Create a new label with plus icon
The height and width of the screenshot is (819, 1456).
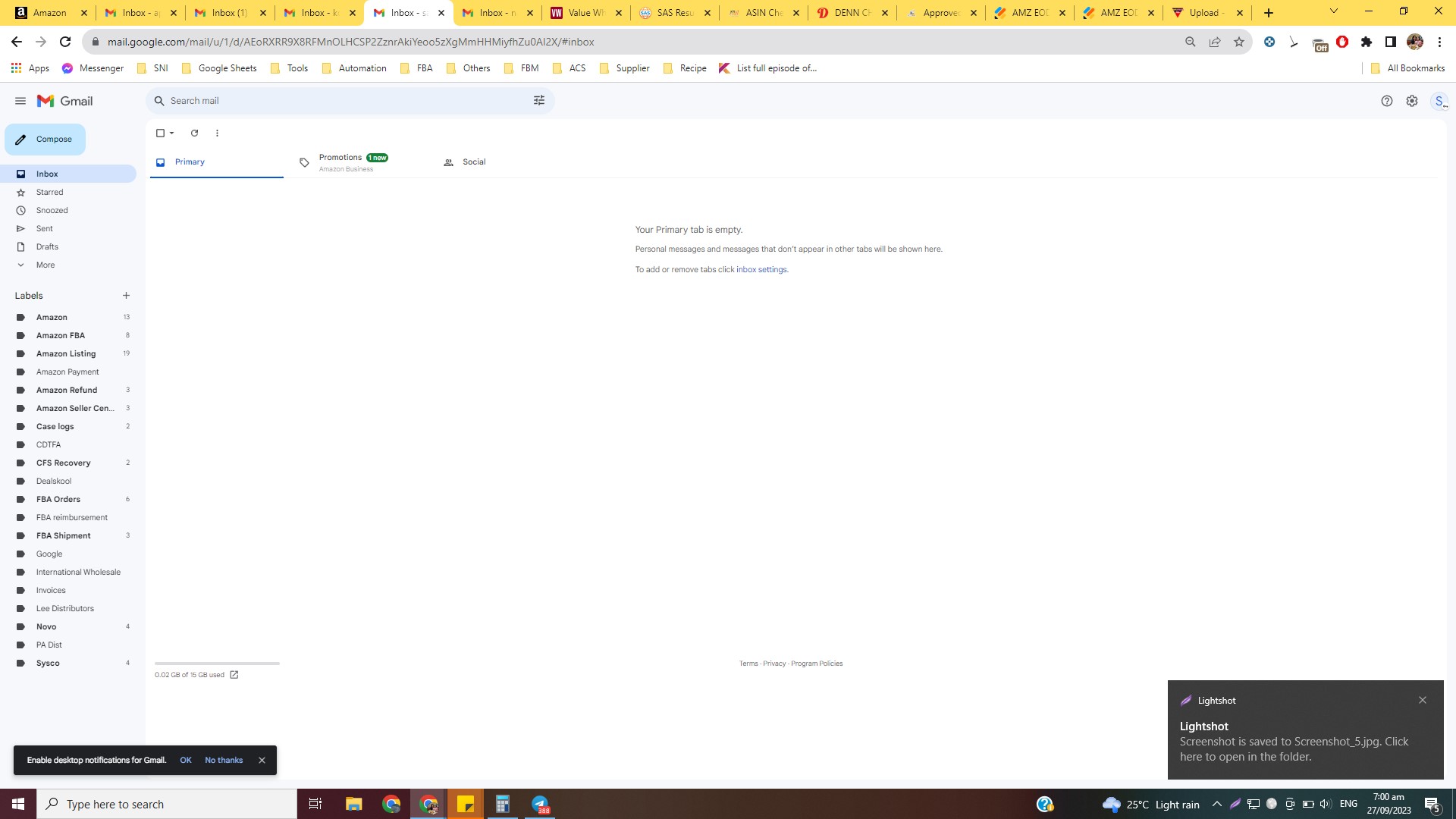pos(126,296)
